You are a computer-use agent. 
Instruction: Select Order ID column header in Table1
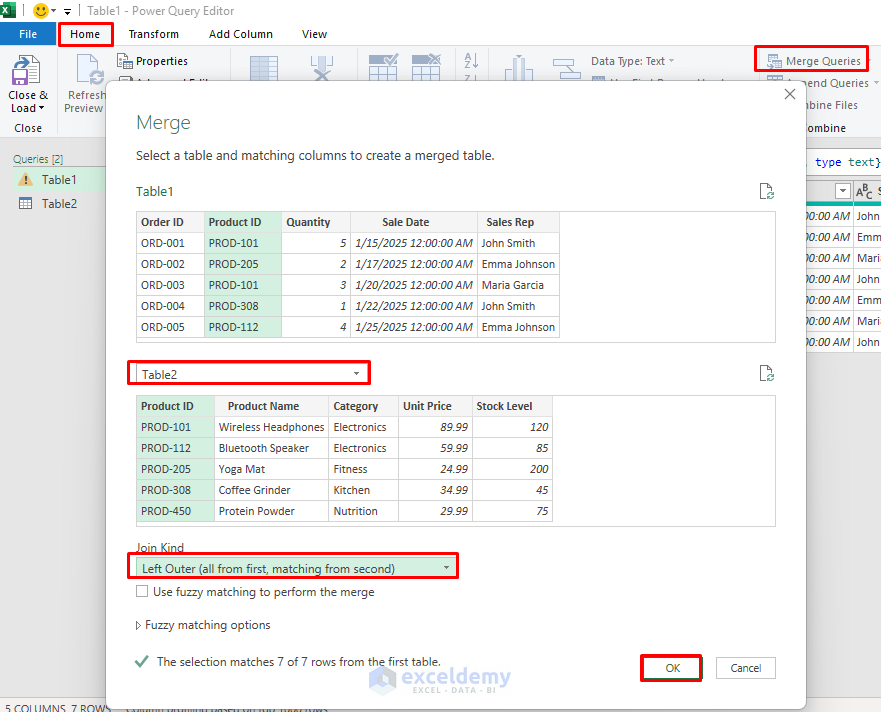(x=170, y=222)
